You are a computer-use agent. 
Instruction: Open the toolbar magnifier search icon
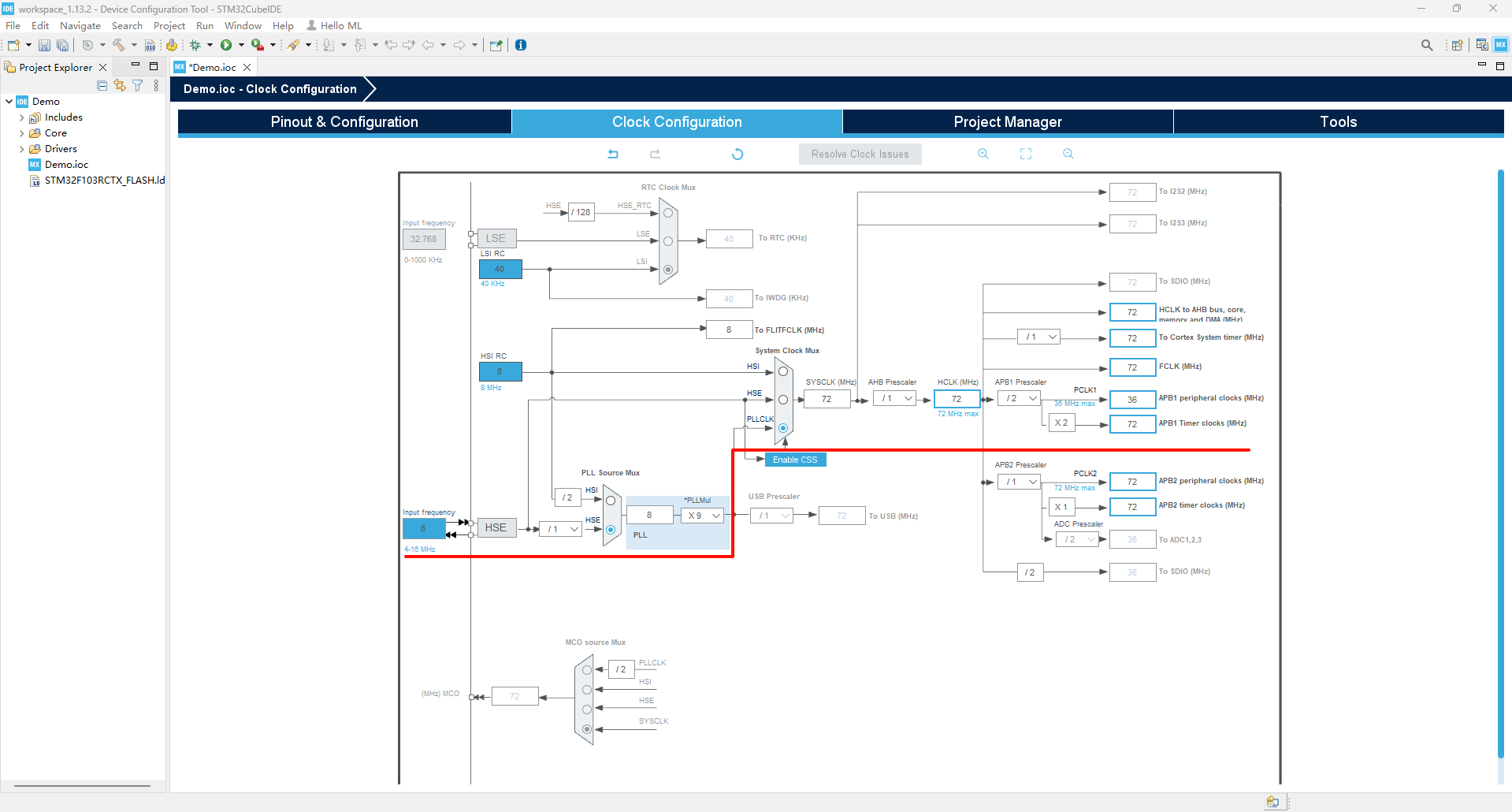1427,45
